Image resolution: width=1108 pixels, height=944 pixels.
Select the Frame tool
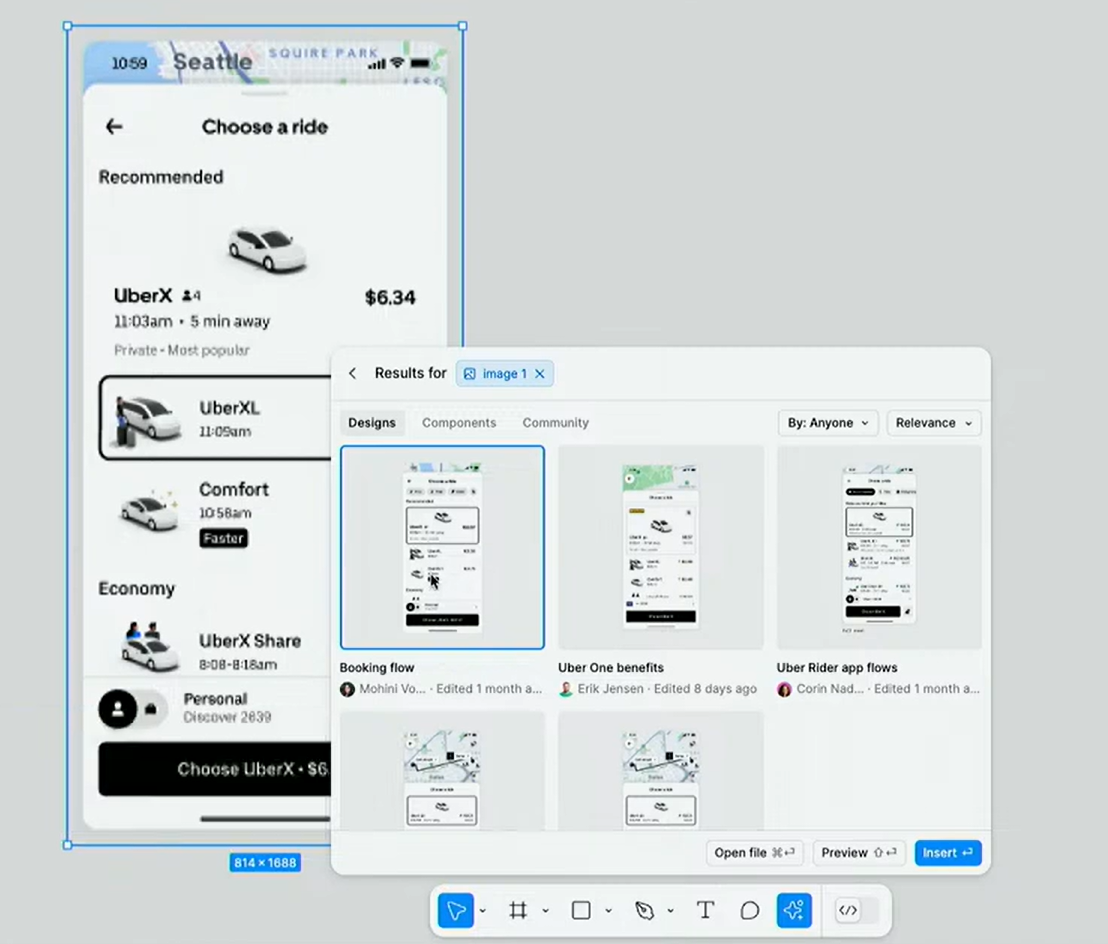(518, 910)
